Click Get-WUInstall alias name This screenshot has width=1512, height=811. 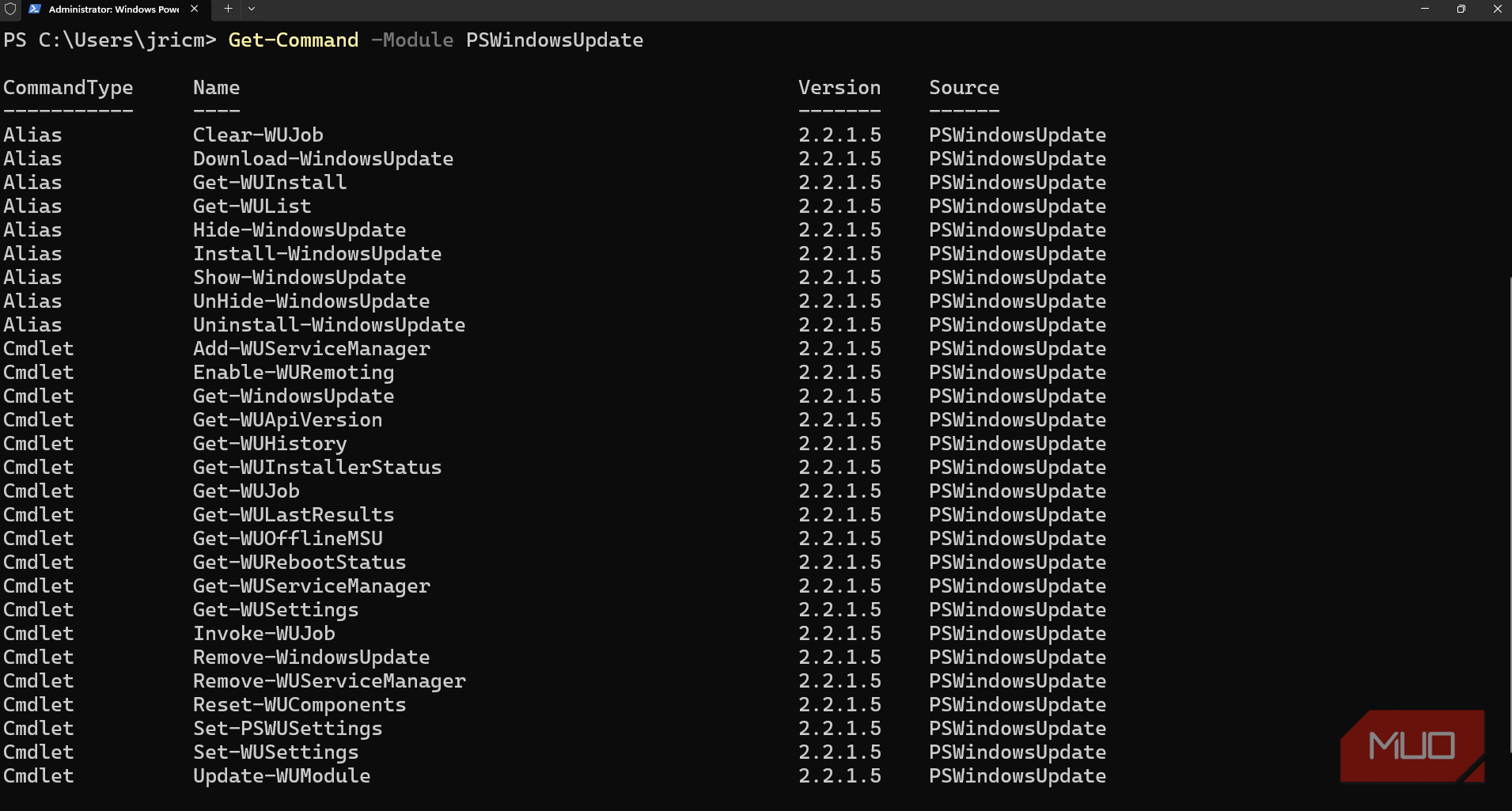coord(270,183)
